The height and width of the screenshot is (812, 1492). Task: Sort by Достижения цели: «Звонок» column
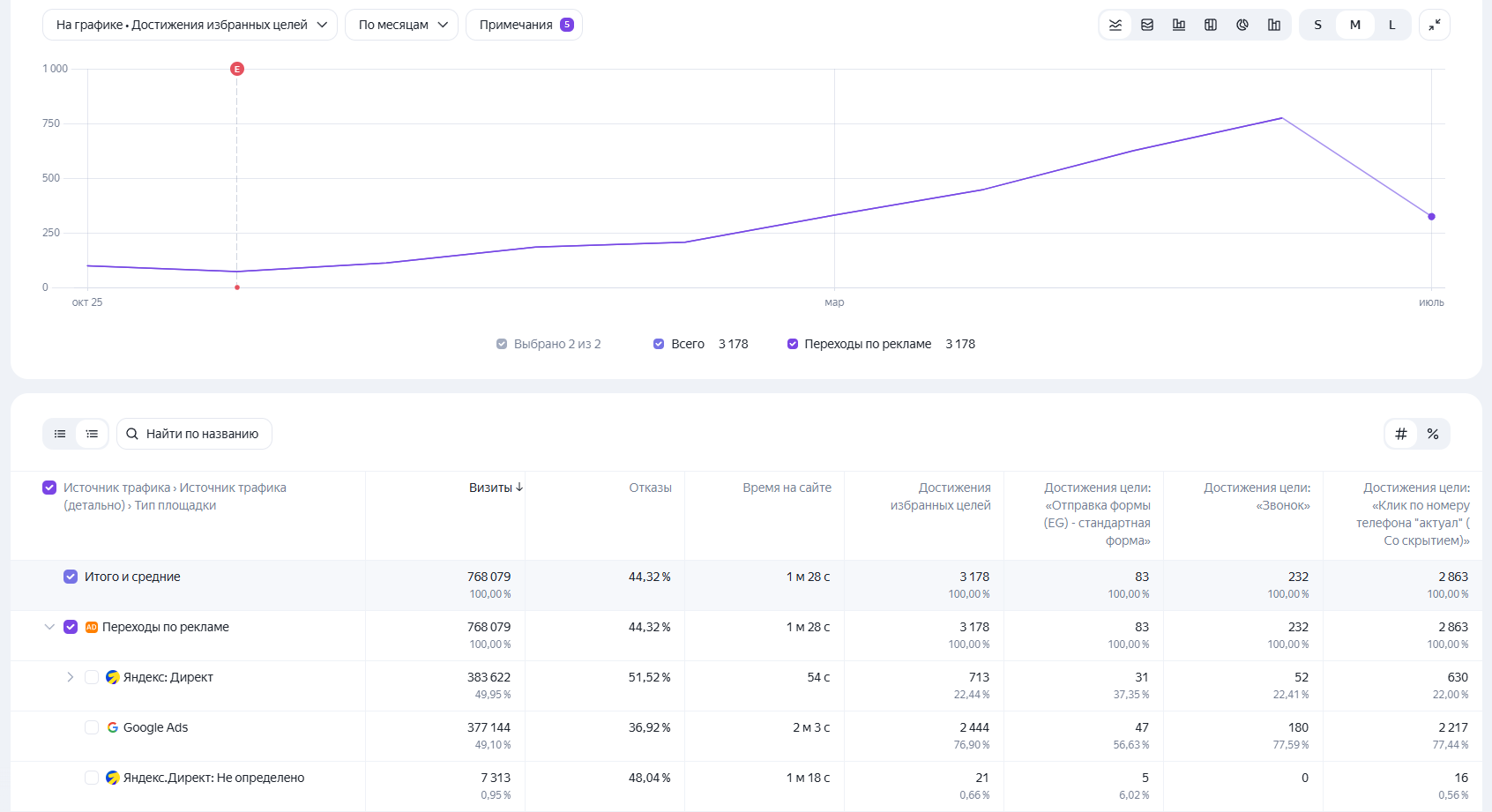click(x=1257, y=496)
